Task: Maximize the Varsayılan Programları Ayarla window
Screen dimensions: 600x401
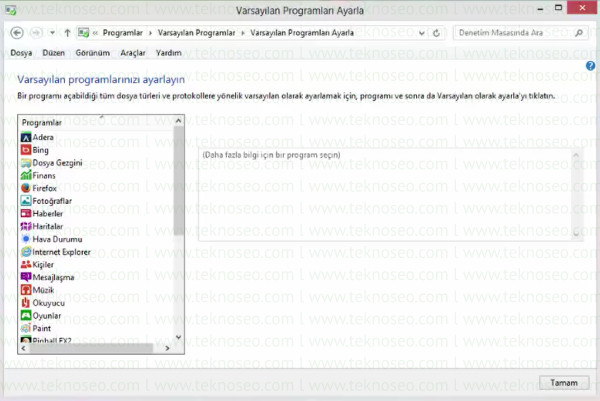Action: pos(558,8)
